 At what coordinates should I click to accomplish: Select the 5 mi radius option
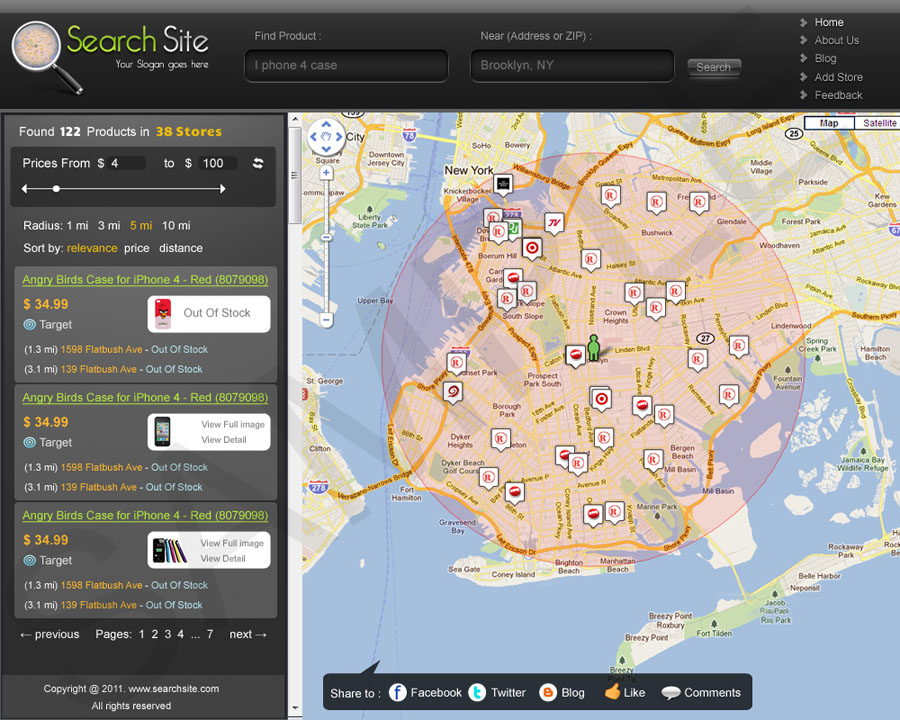click(141, 226)
